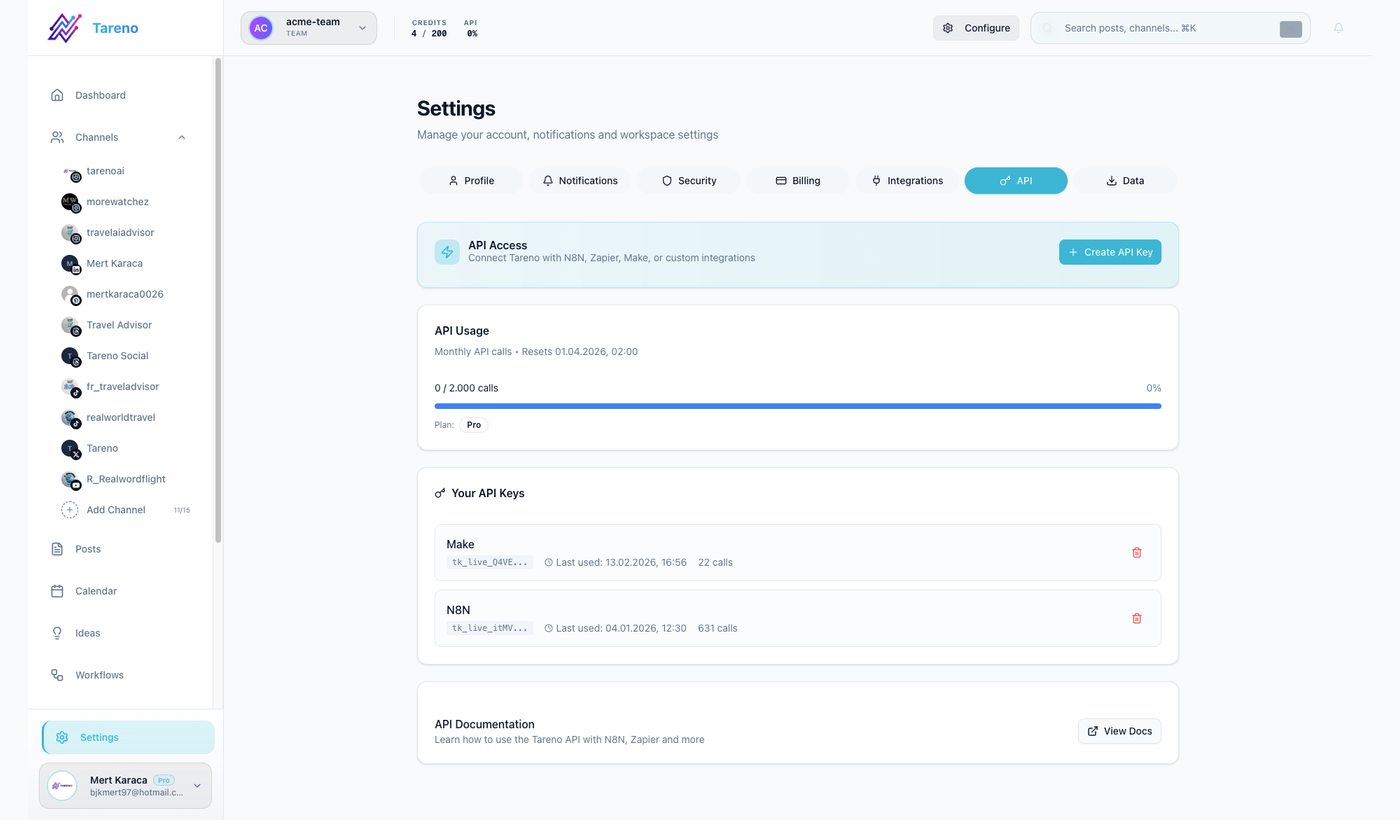Screen dimensions: 1400x820
Task: Open Settings in the sidebar
Action: coord(128,737)
